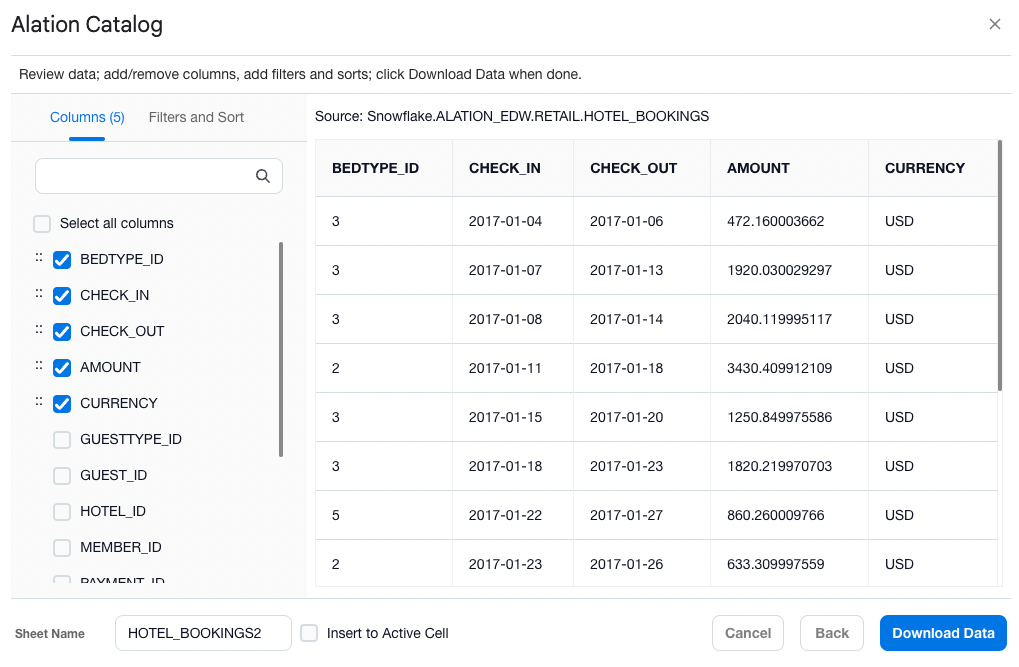The image size is (1019, 667).
Task: Uncheck the CURRENCY column checkbox
Action: pos(62,404)
